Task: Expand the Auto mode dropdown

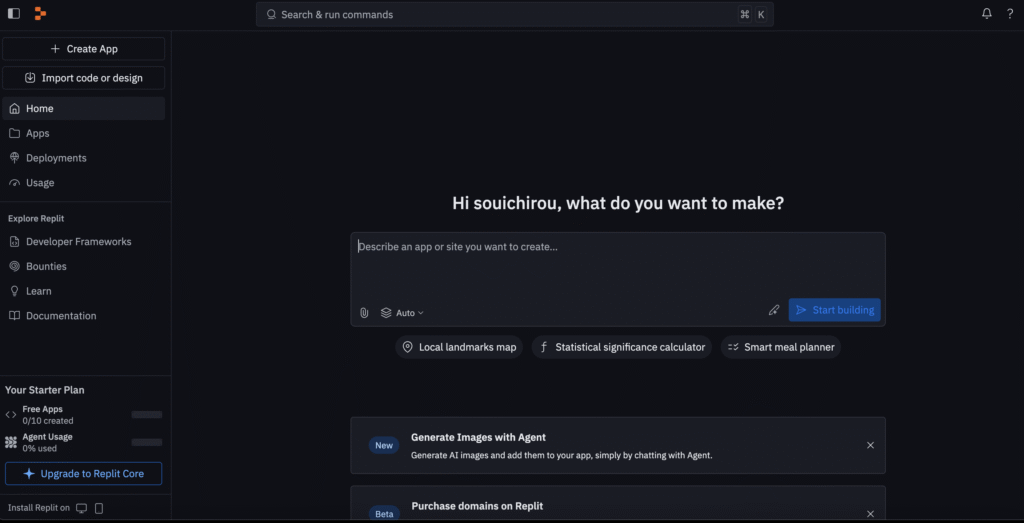Action: click(x=402, y=313)
